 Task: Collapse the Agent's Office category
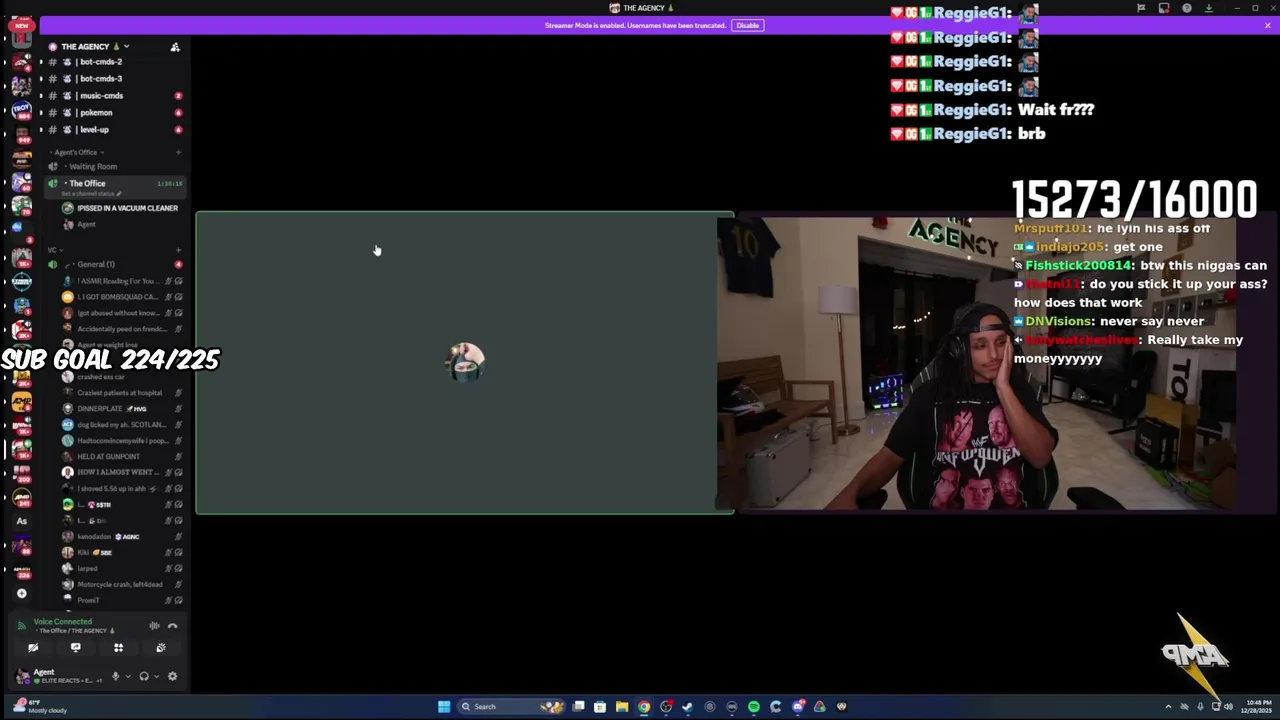coord(78,152)
